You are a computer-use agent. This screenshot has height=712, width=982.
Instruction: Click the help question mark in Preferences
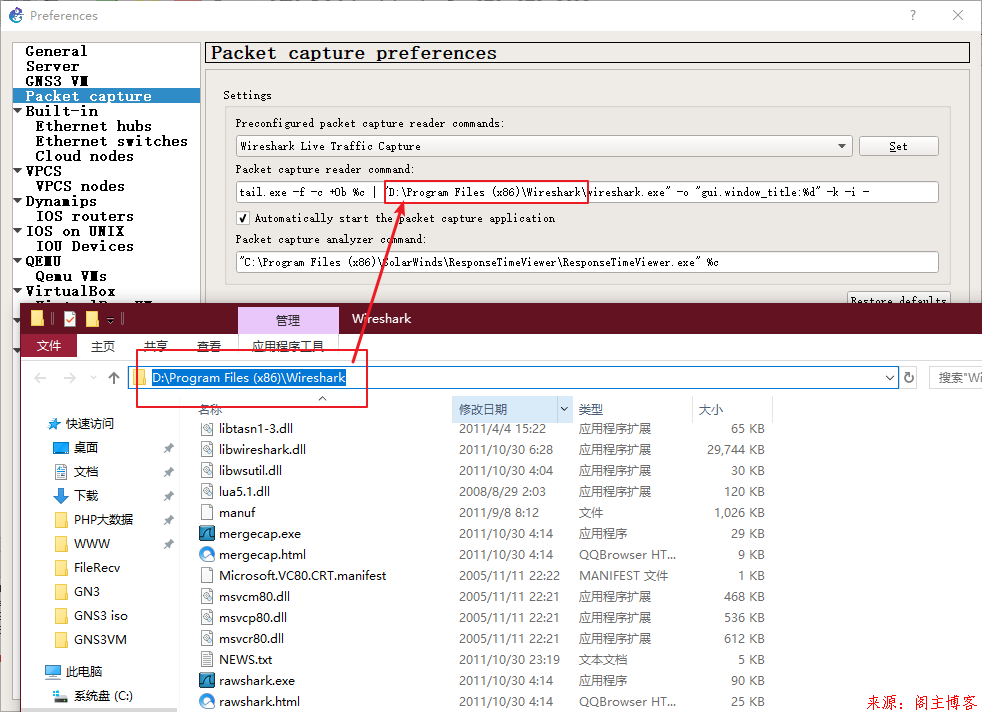click(x=912, y=16)
